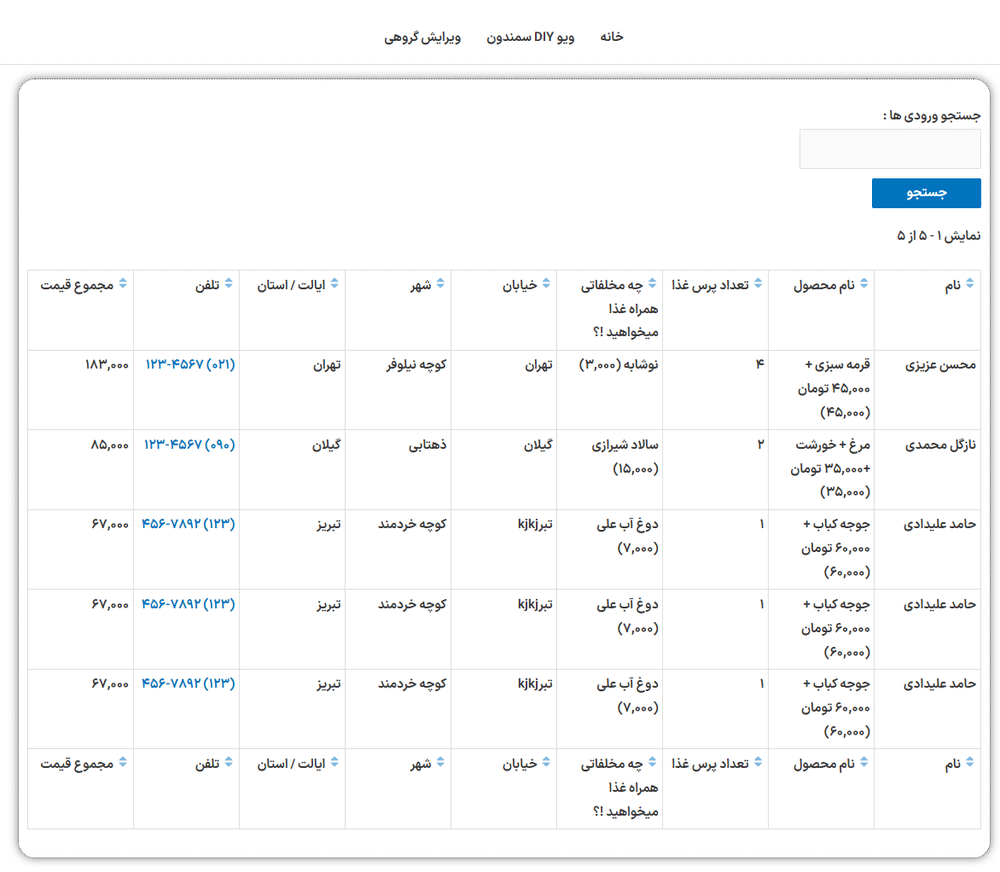This screenshot has width=1000, height=872.
Task: Go to ویو DIY سمندون
Action: coord(533,36)
